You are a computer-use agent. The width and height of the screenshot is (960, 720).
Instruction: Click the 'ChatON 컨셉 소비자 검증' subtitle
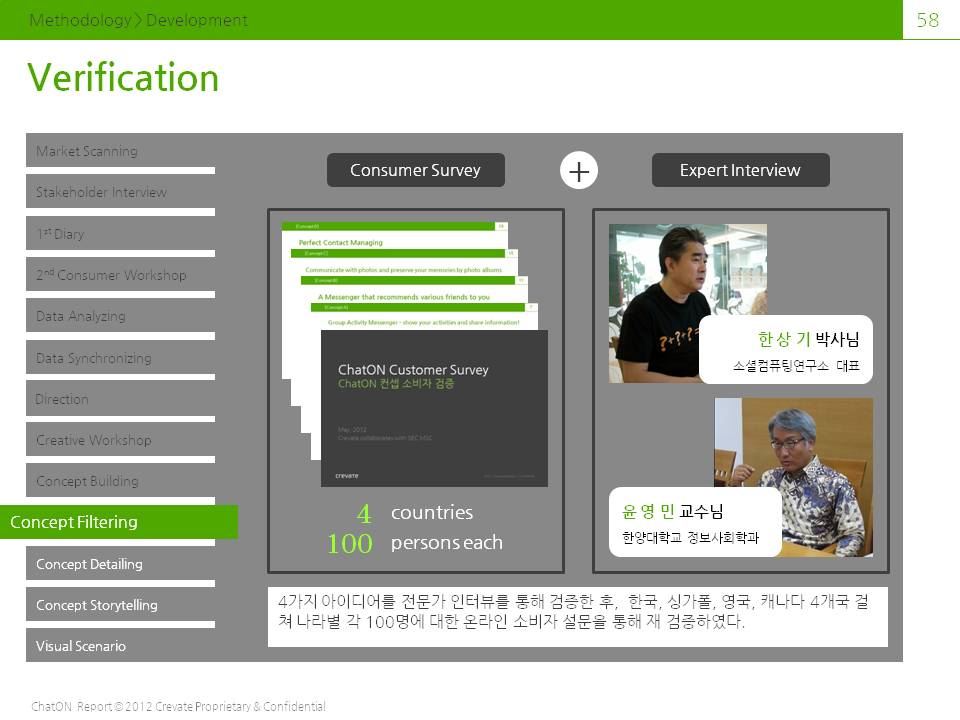(x=396, y=384)
